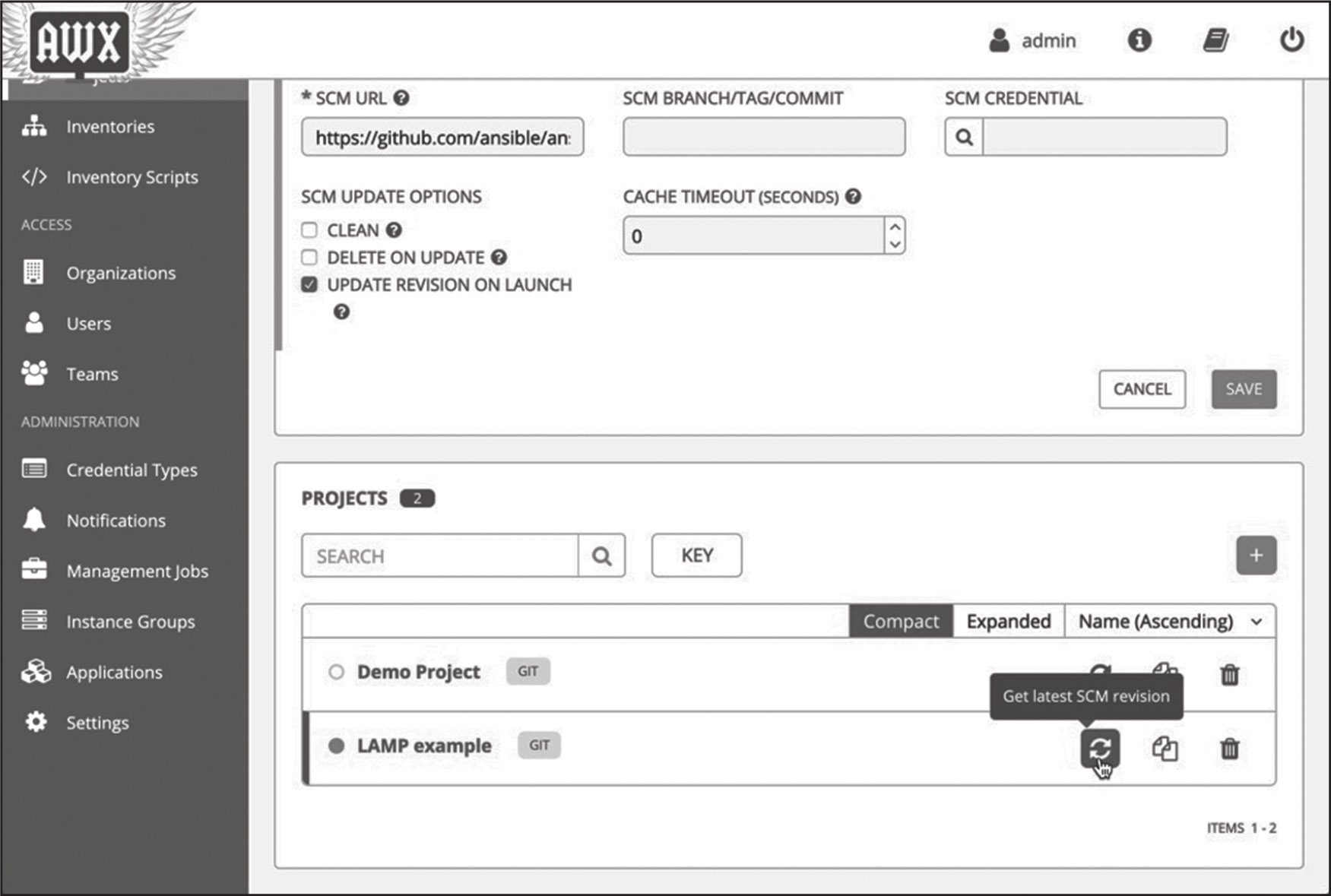1331x896 pixels.
Task: Show help for SCM URL field
Action: (x=401, y=98)
